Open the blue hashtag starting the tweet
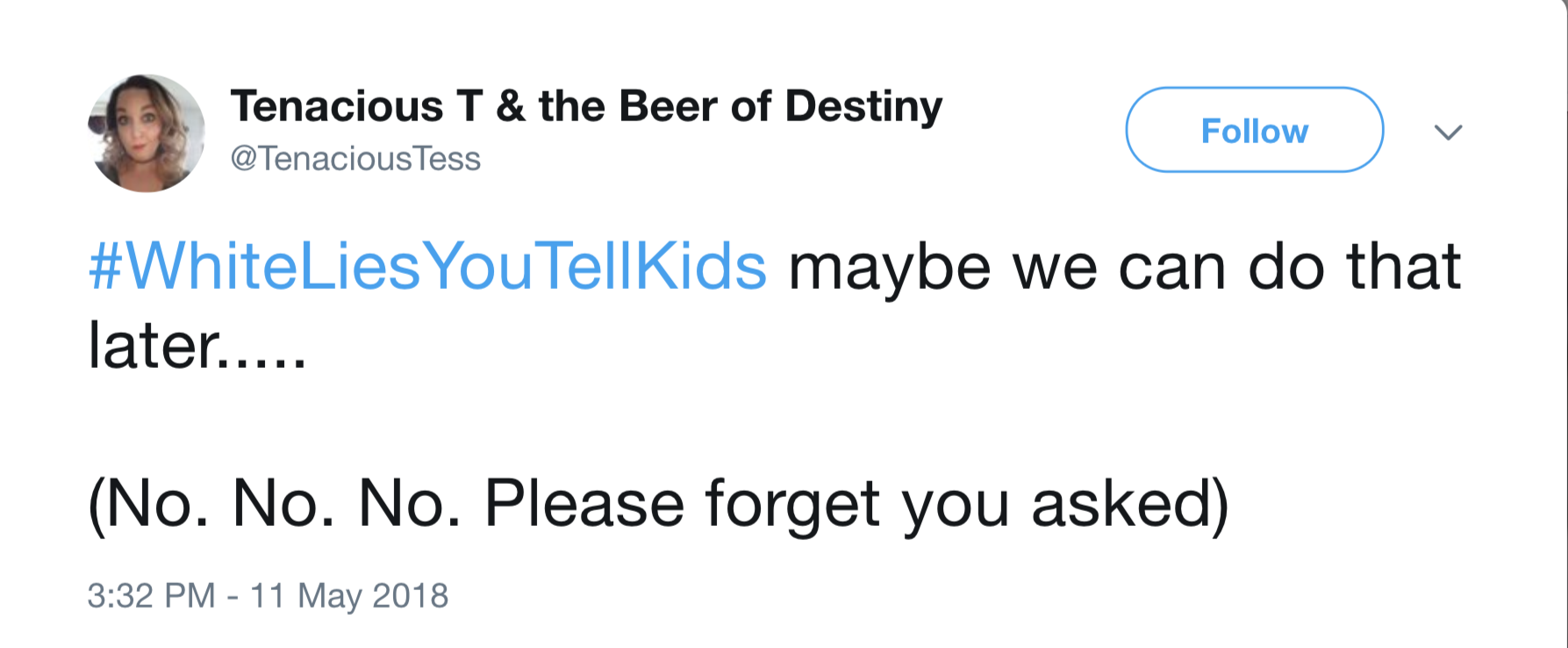The image size is (1568, 648). click(427, 267)
